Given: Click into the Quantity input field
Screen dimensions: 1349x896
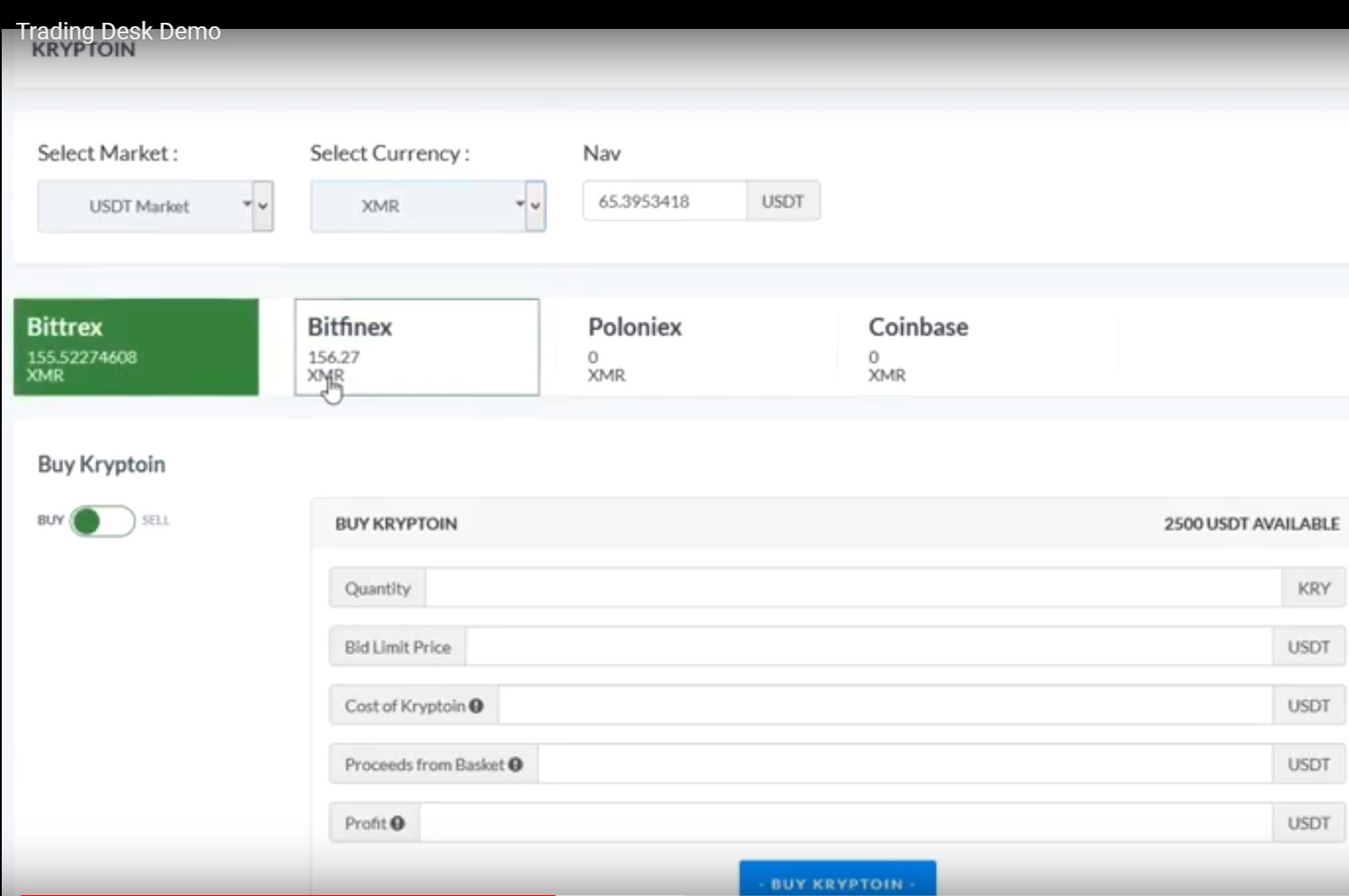Looking at the screenshot, I should tap(853, 587).
